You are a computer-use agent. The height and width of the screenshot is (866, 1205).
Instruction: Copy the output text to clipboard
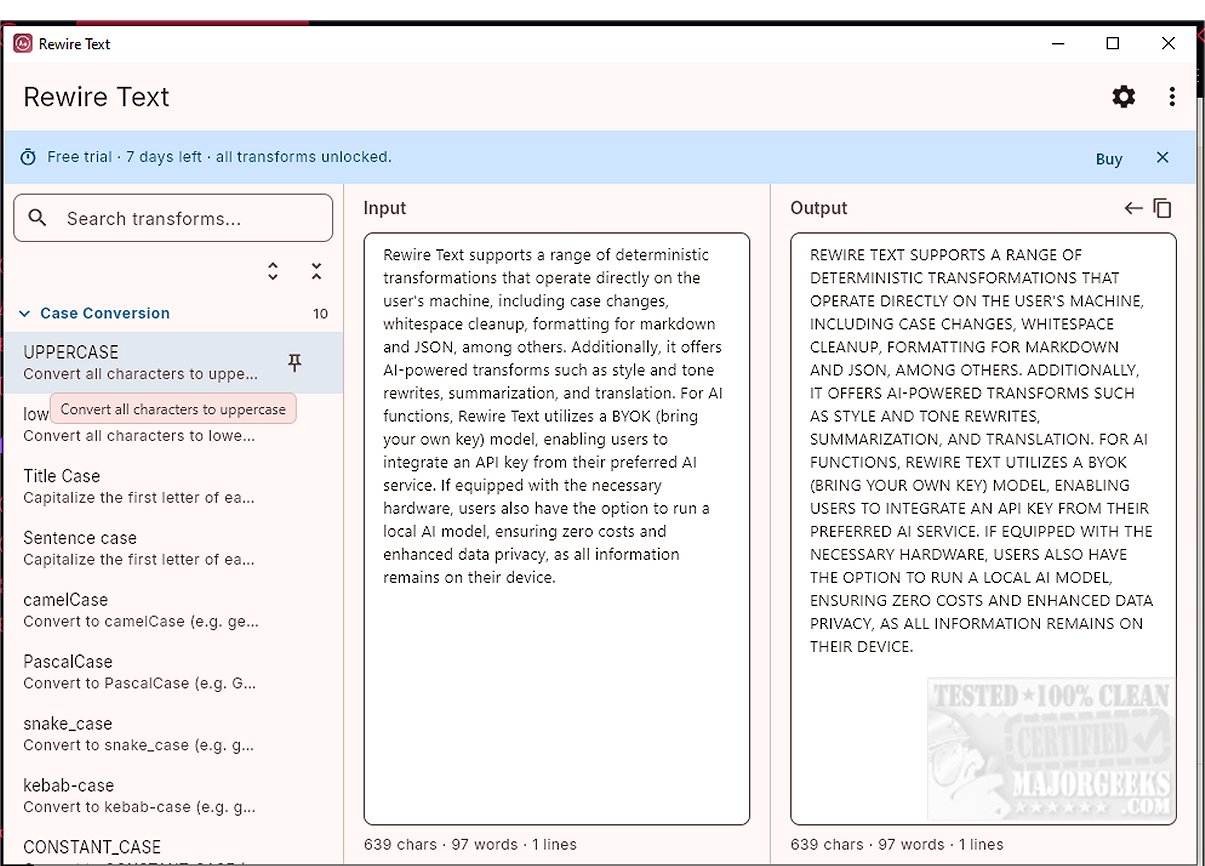1162,208
